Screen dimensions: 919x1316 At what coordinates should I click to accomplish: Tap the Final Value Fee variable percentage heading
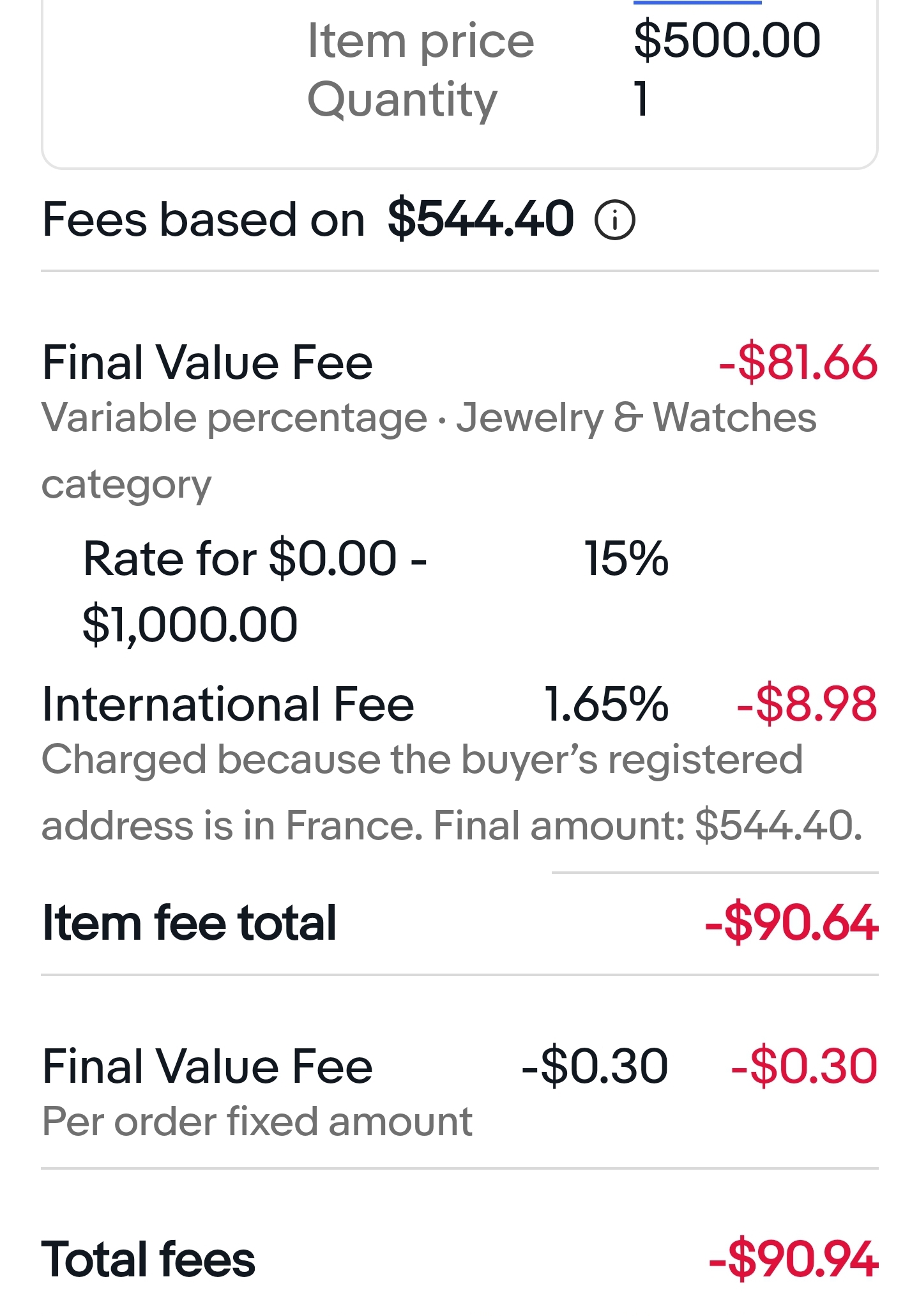(x=207, y=362)
